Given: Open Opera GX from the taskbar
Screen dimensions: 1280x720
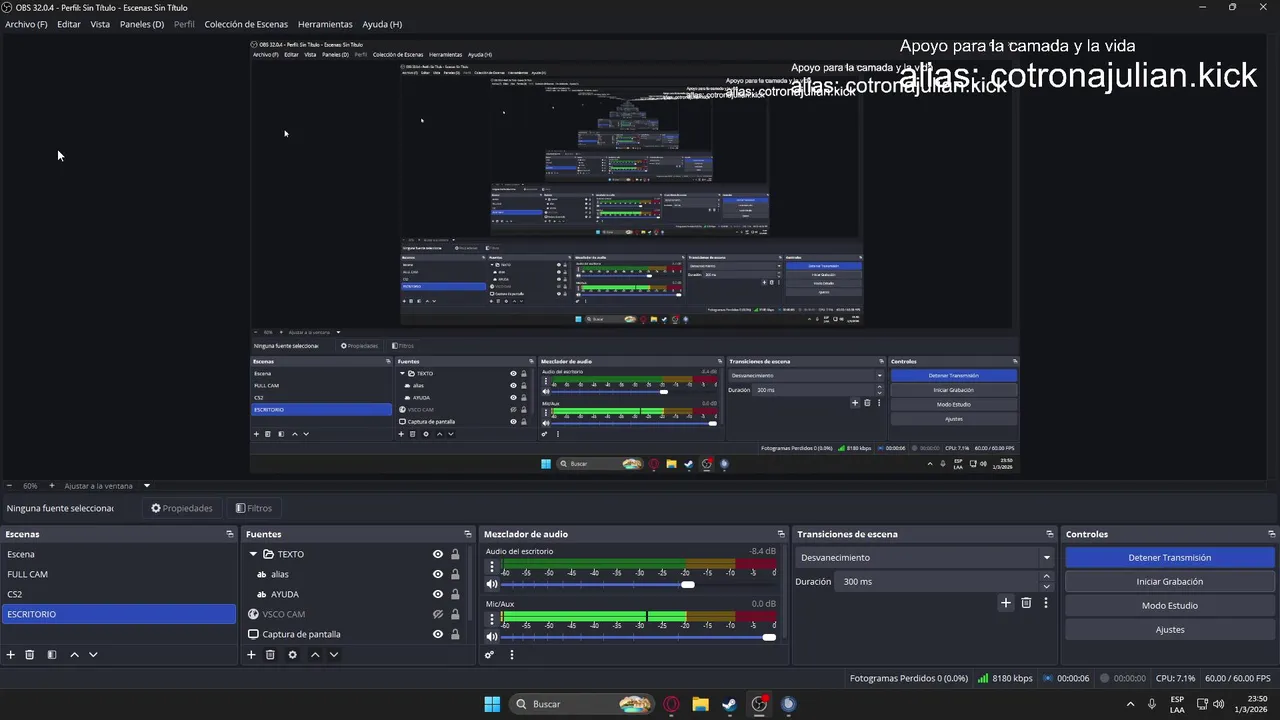Looking at the screenshot, I should (671, 704).
